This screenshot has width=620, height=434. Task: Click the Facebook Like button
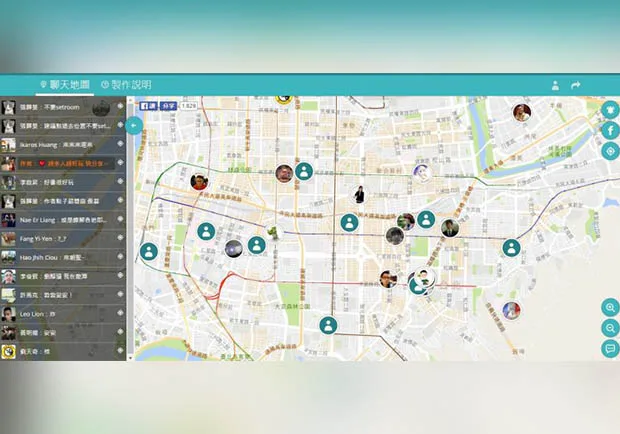click(149, 106)
